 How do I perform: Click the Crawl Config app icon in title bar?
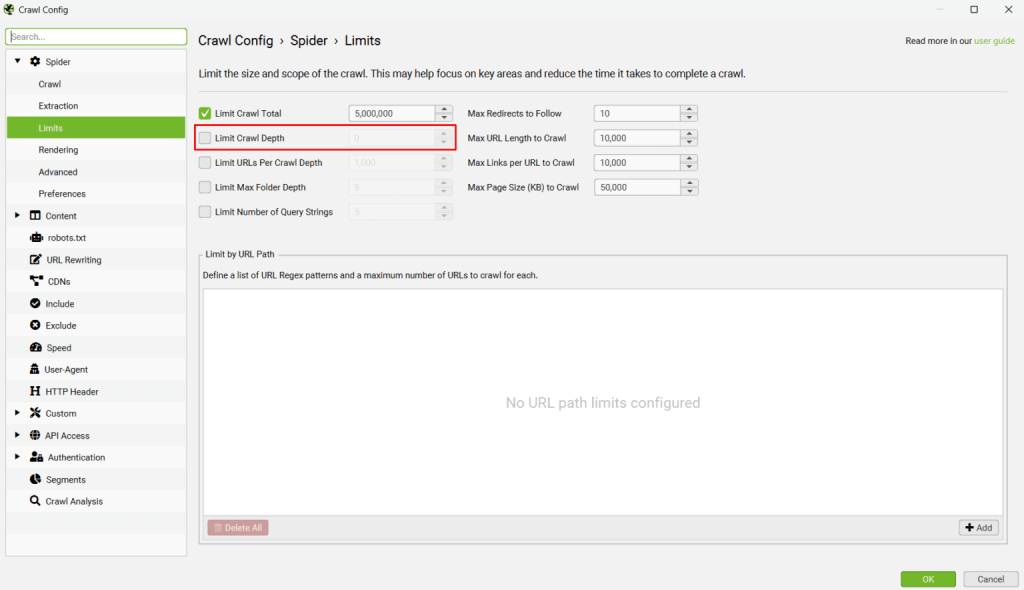point(8,9)
